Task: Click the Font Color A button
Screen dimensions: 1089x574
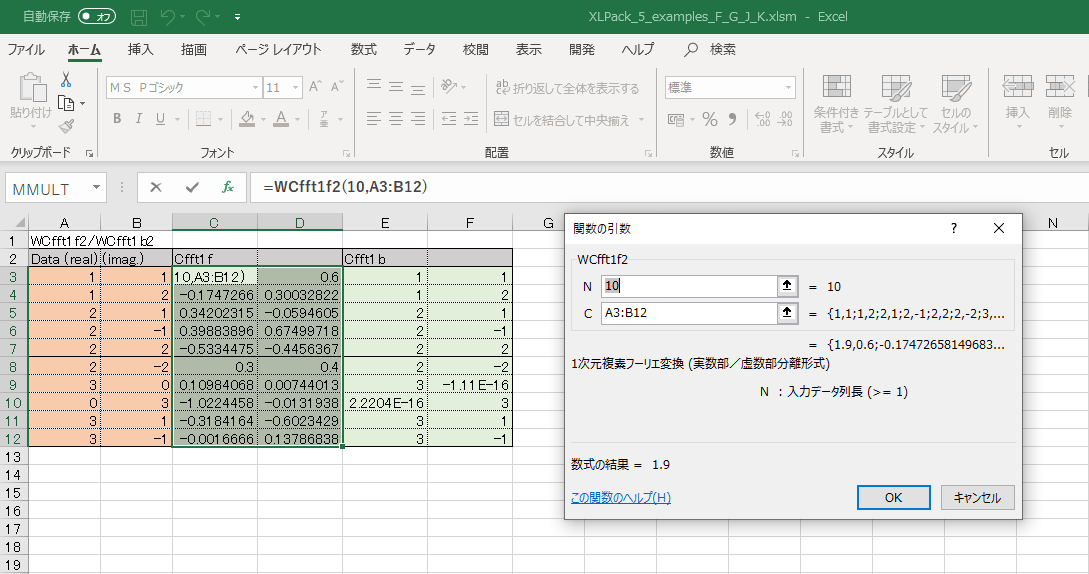Action: (x=281, y=119)
